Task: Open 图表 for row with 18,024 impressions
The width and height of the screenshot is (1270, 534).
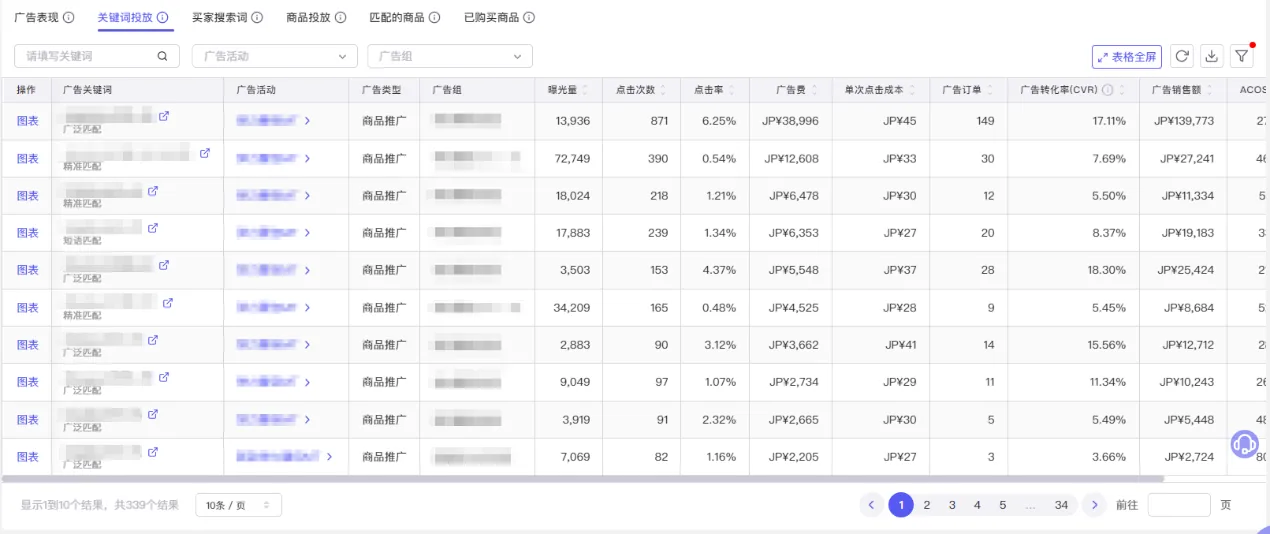Action: 27,196
